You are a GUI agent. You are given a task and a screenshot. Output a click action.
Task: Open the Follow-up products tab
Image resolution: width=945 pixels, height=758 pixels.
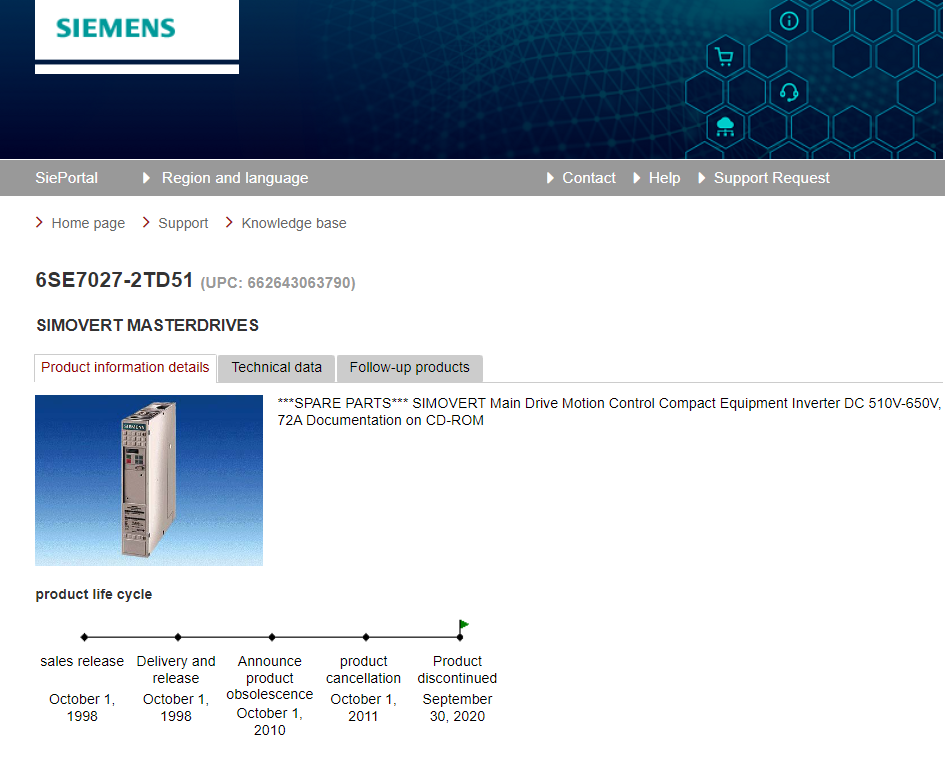[409, 368]
